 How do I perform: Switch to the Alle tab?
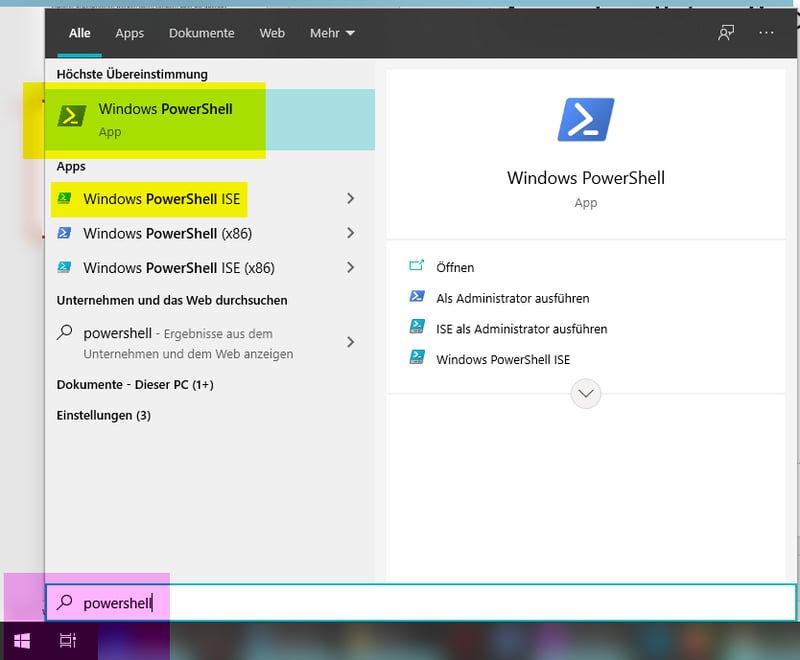80,33
